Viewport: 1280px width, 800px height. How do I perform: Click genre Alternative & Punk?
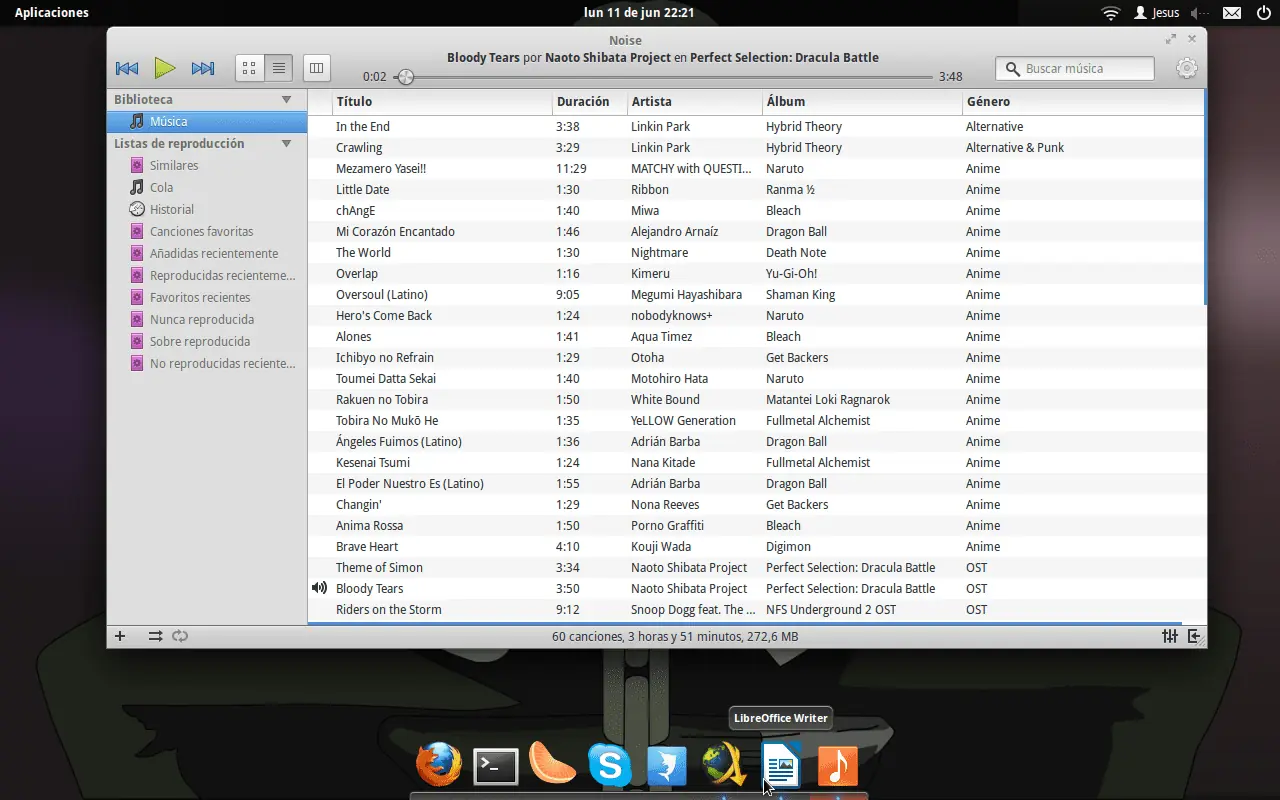[x=1015, y=148]
